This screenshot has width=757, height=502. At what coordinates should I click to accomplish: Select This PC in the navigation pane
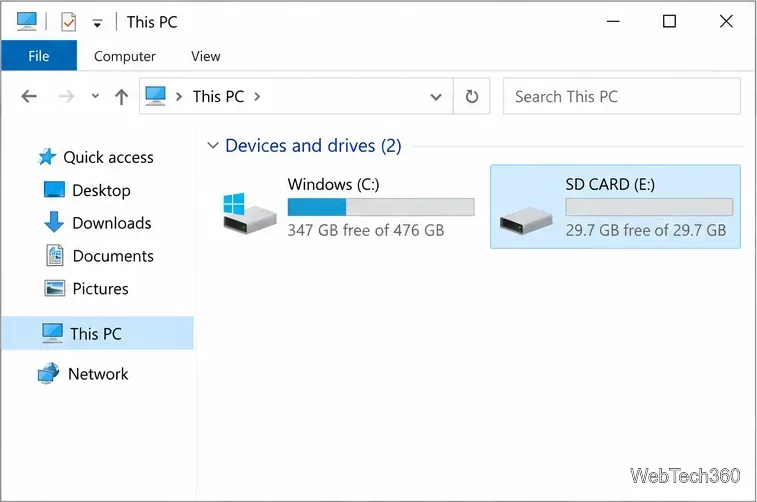pyautogui.click(x=96, y=334)
